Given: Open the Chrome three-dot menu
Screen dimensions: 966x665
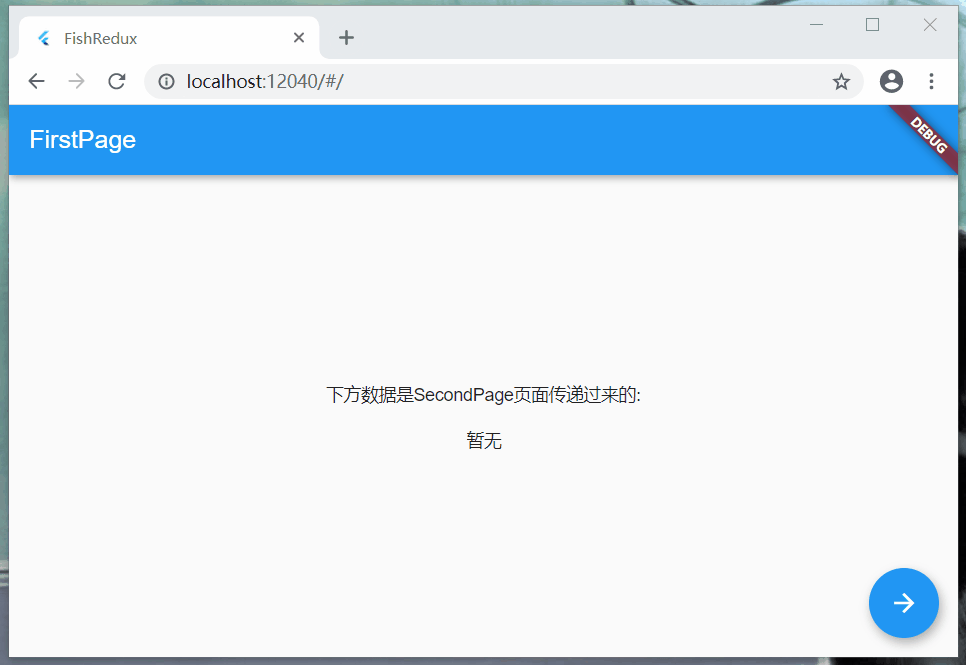Looking at the screenshot, I should (x=931, y=81).
